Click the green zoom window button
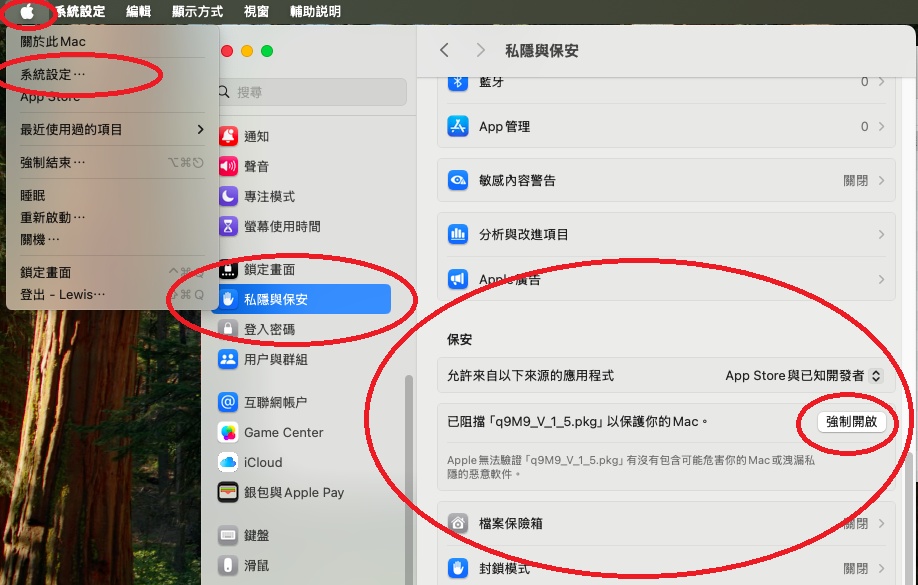 [267, 51]
